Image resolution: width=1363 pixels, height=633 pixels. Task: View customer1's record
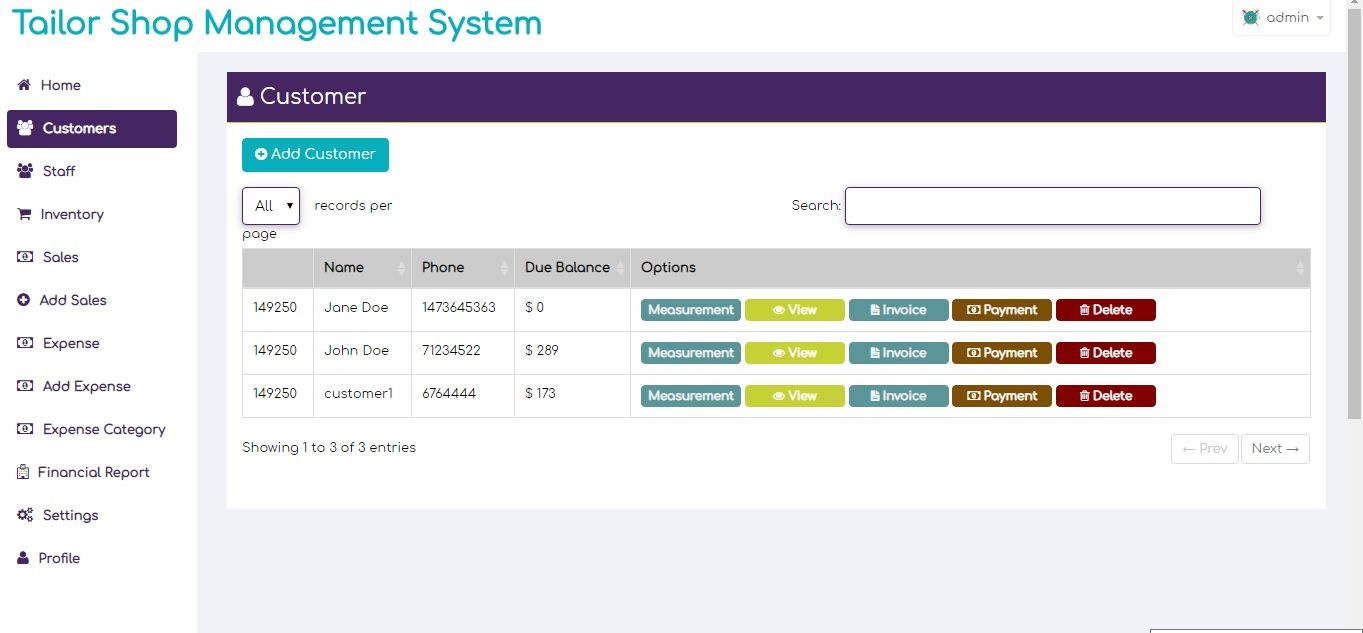tap(795, 396)
